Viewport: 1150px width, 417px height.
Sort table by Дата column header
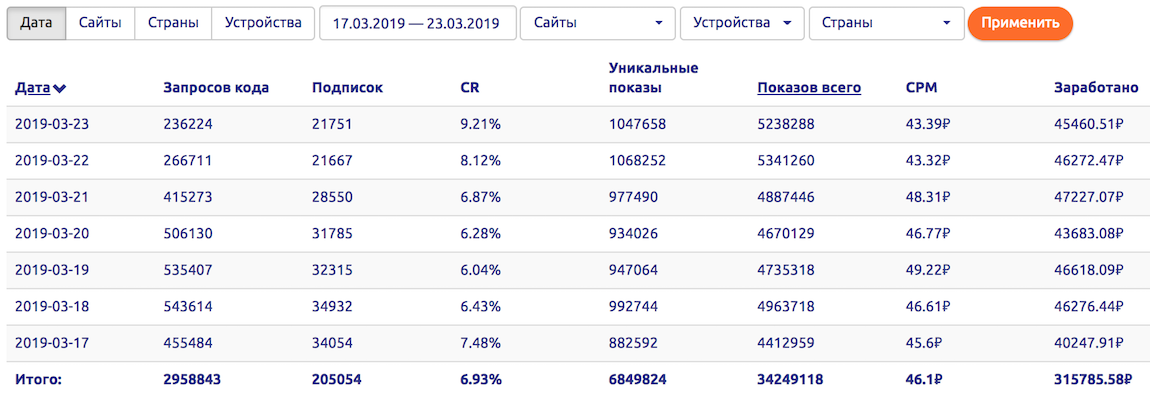tap(33, 88)
